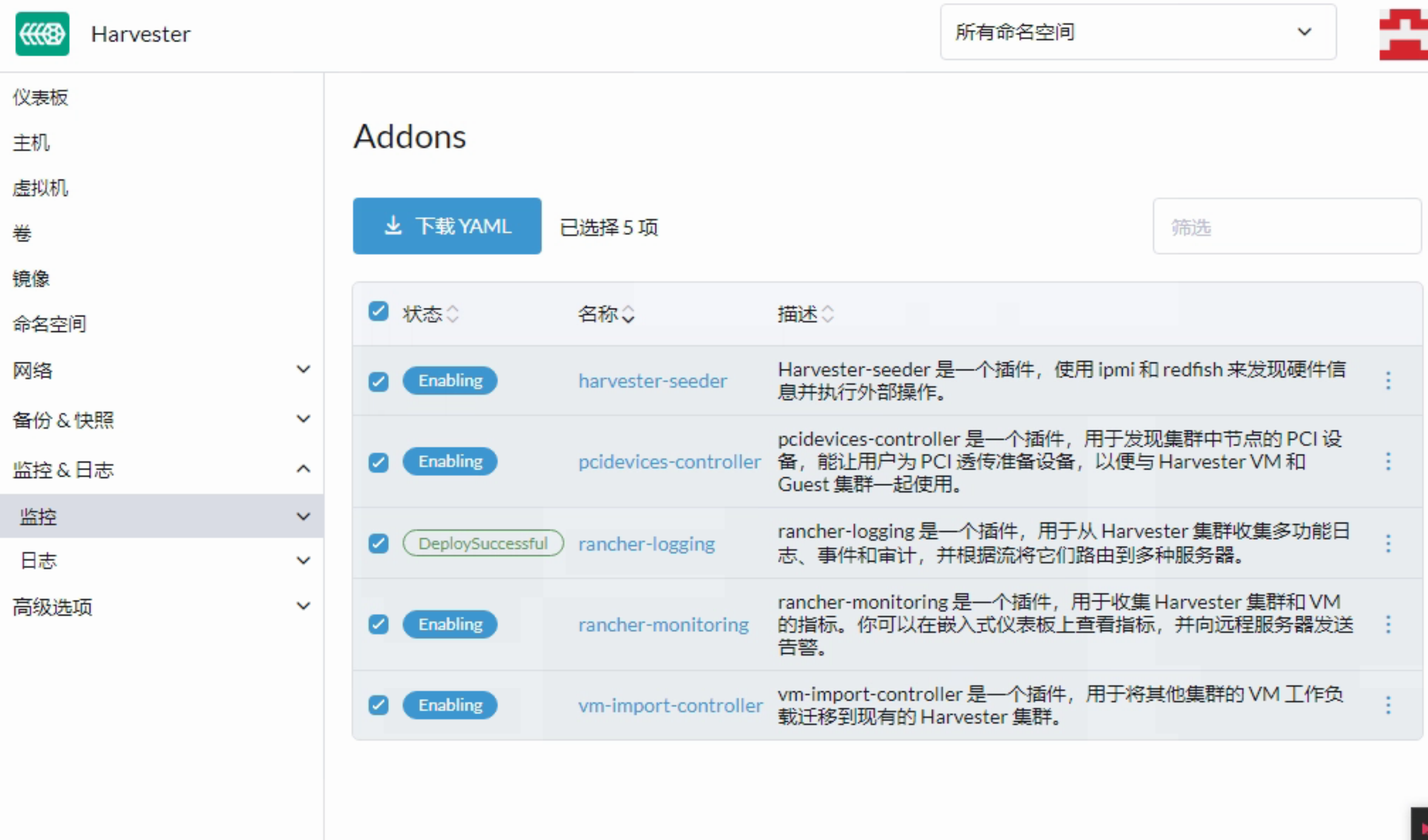
Task: Click the DeploySuccessful status badge
Action: (x=483, y=543)
